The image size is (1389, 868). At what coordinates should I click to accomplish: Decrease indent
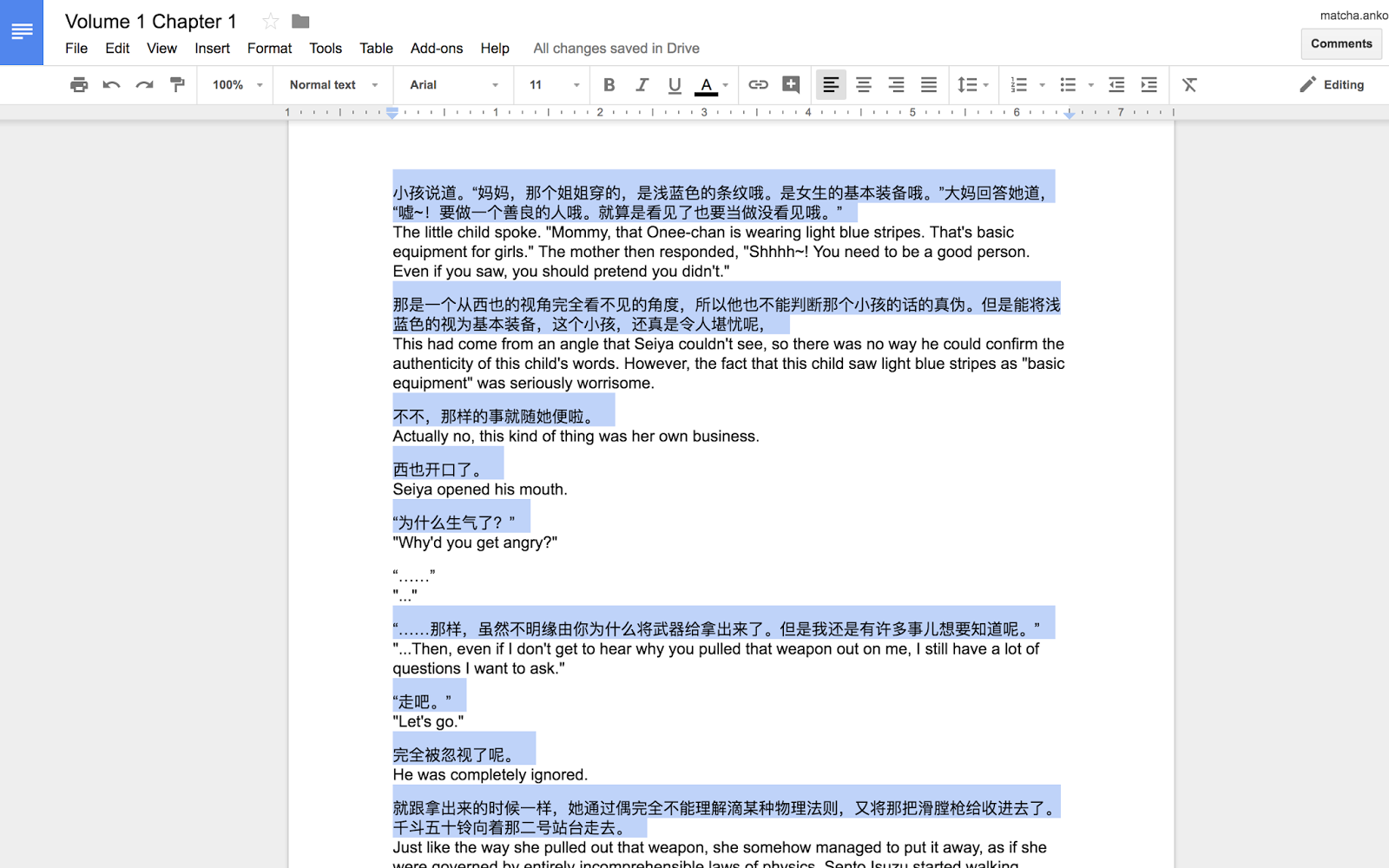point(1116,84)
